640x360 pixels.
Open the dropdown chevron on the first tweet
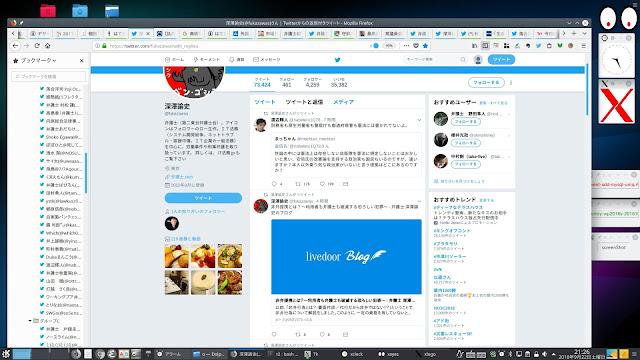tap(419, 120)
